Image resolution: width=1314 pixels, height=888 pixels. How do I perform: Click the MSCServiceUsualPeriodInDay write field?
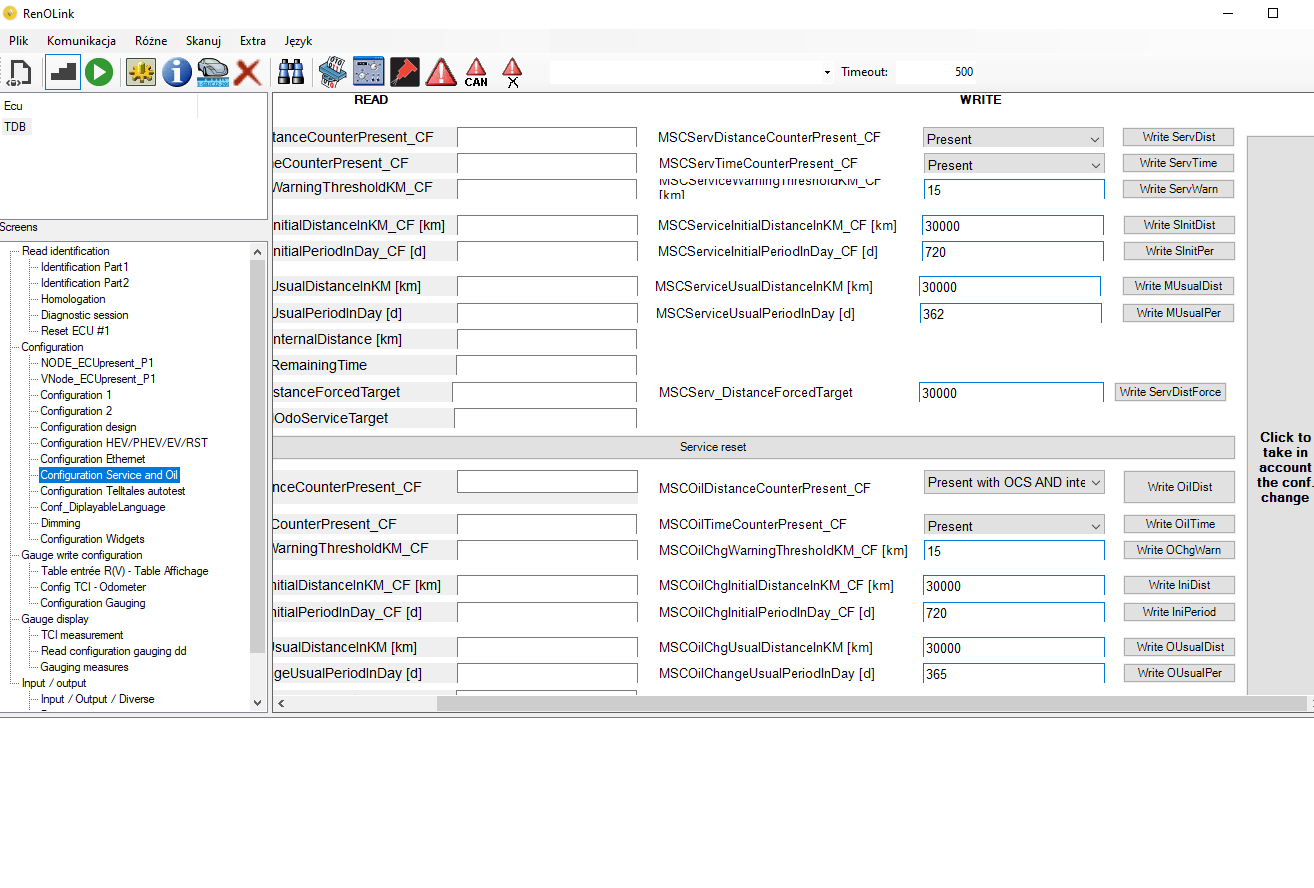tap(1010, 313)
